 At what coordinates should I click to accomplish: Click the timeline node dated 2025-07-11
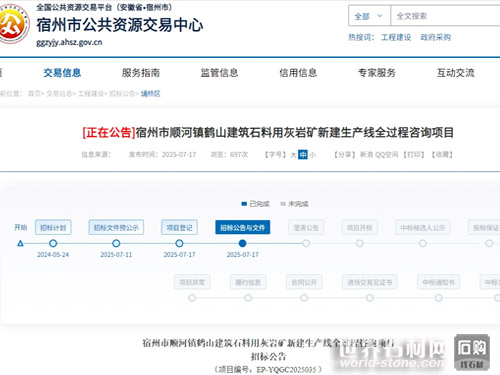[116, 244]
